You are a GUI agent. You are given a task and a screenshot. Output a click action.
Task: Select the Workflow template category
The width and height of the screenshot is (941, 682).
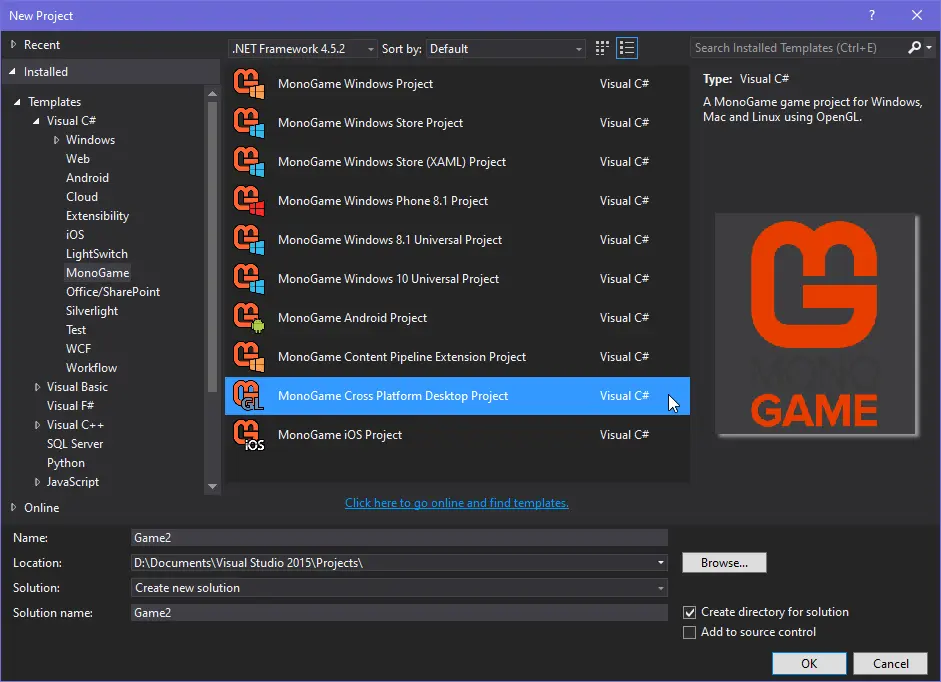tap(91, 368)
